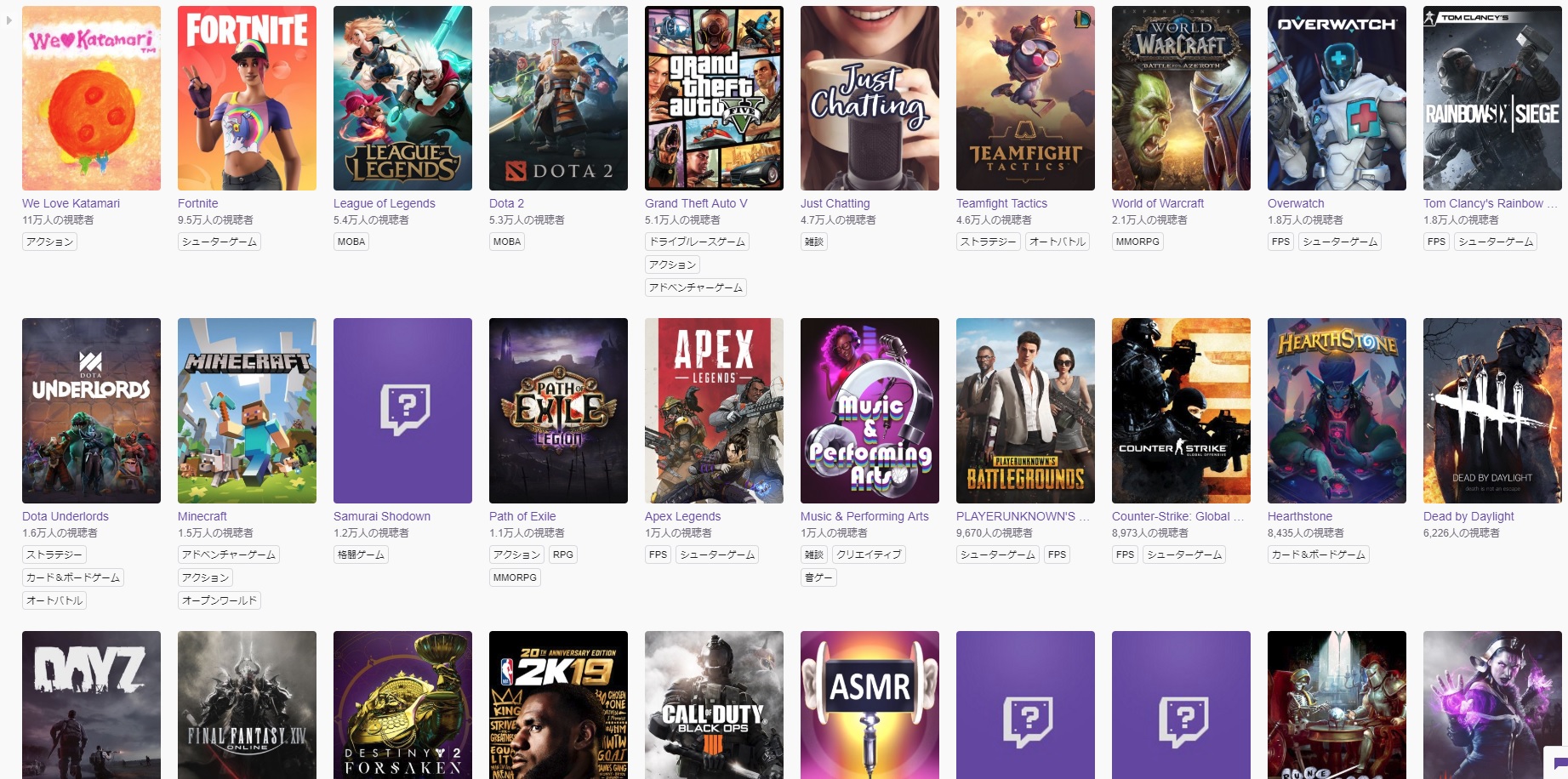Open the Dead by Daylight cover image
The height and width of the screenshot is (779, 1568).
(x=1492, y=411)
